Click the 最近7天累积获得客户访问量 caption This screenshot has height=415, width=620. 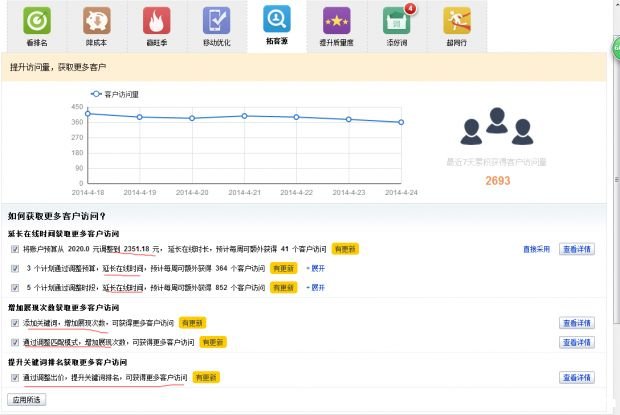(x=496, y=162)
